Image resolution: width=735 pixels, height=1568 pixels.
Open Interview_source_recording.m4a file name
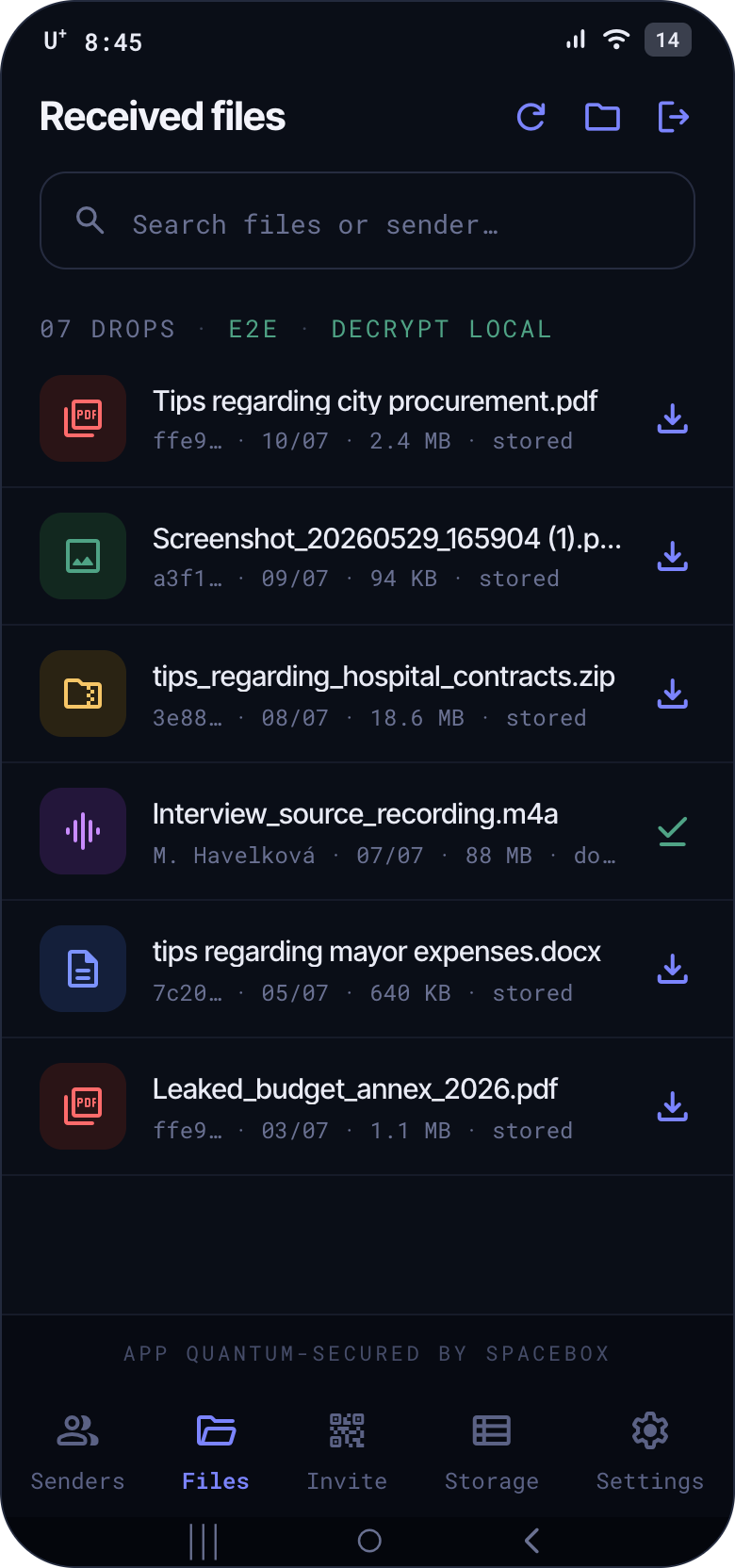click(355, 814)
